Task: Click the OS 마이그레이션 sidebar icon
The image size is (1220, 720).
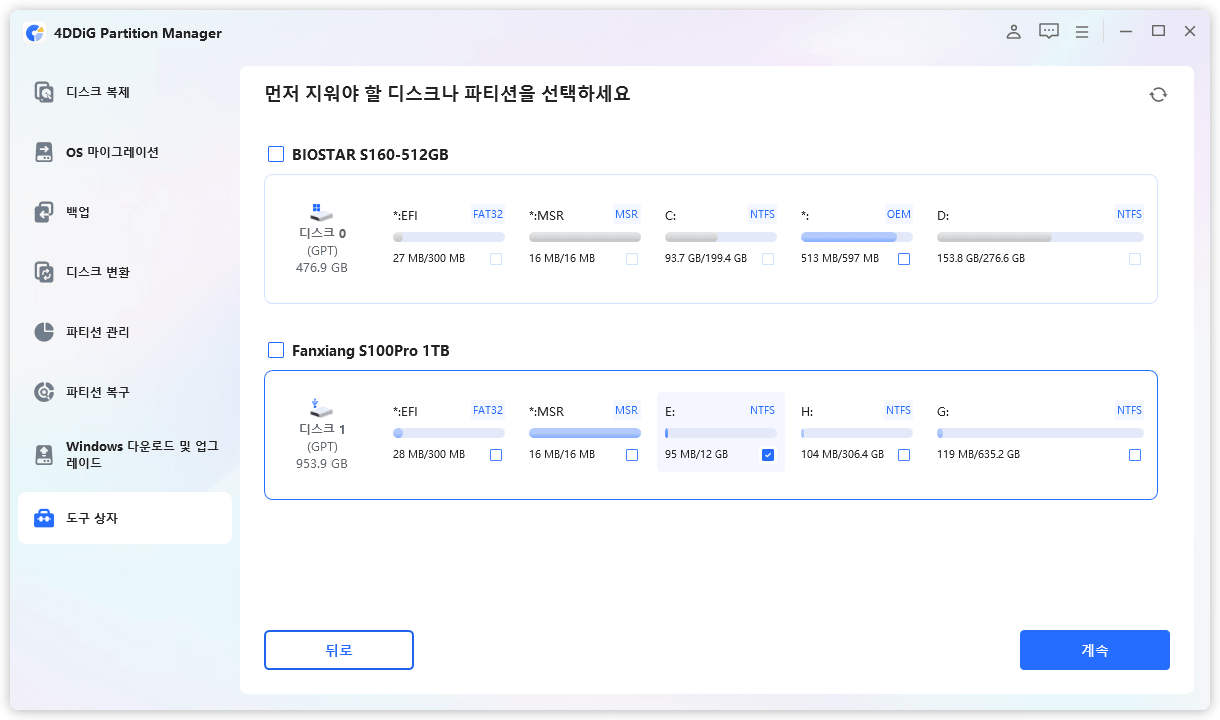Action: coord(44,152)
